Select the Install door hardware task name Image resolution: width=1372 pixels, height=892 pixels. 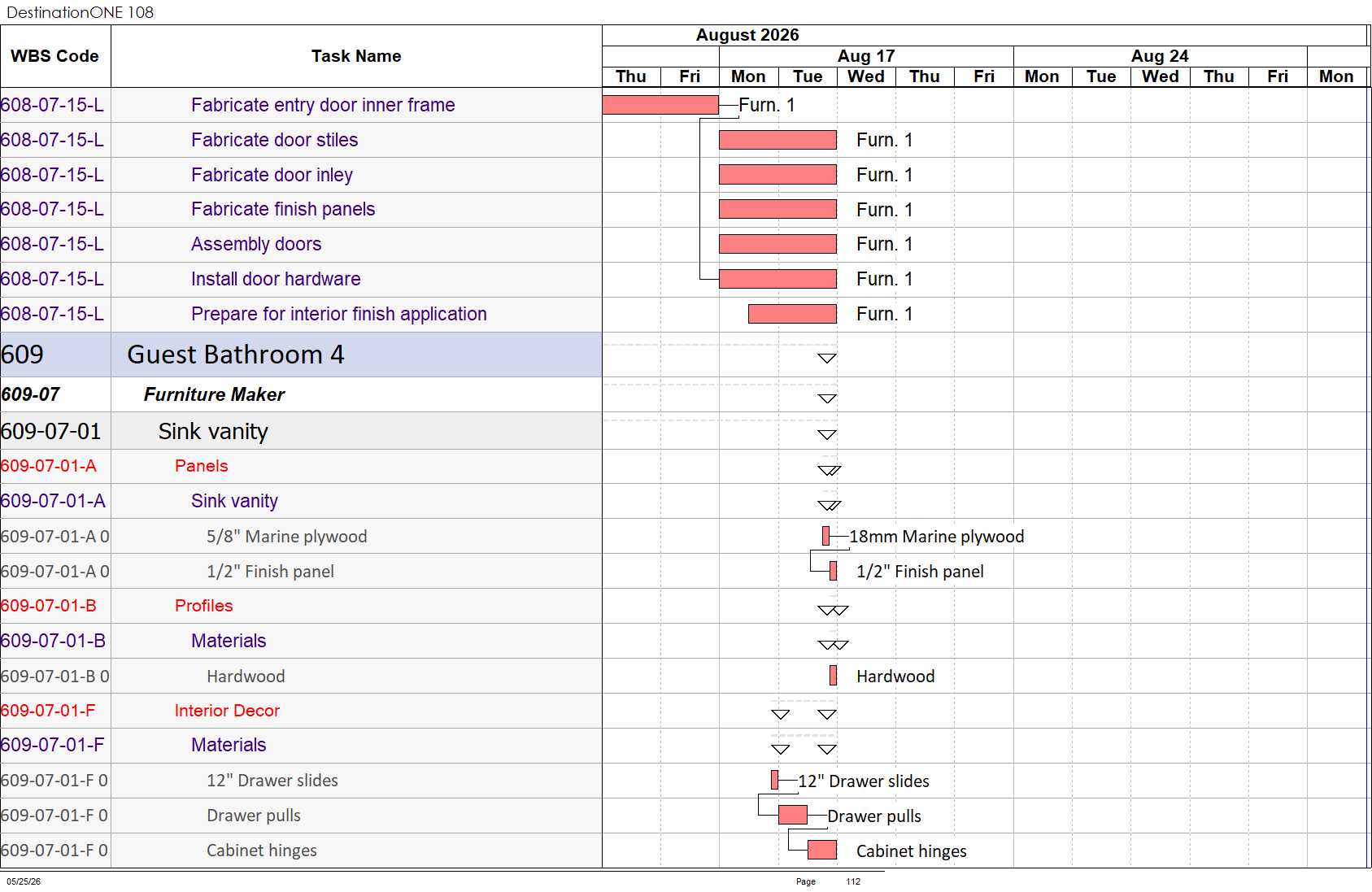[276, 279]
